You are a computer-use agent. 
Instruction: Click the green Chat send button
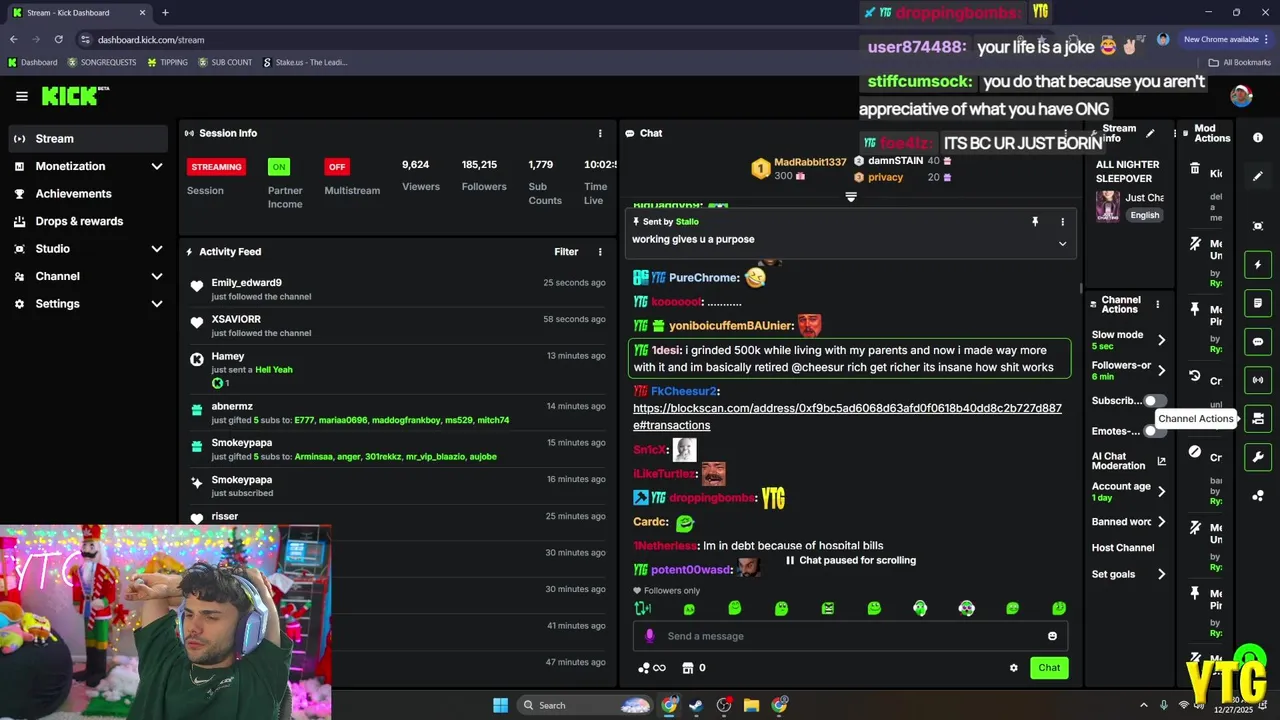pyautogui.click(x=1049, y=668)
